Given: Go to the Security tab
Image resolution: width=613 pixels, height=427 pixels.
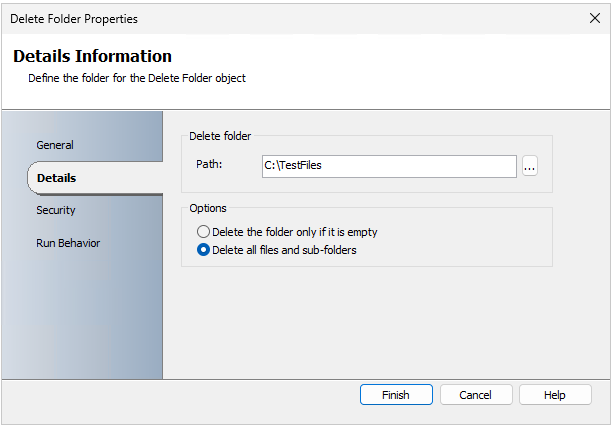Looking at the screenshot, I should [56, 210].
